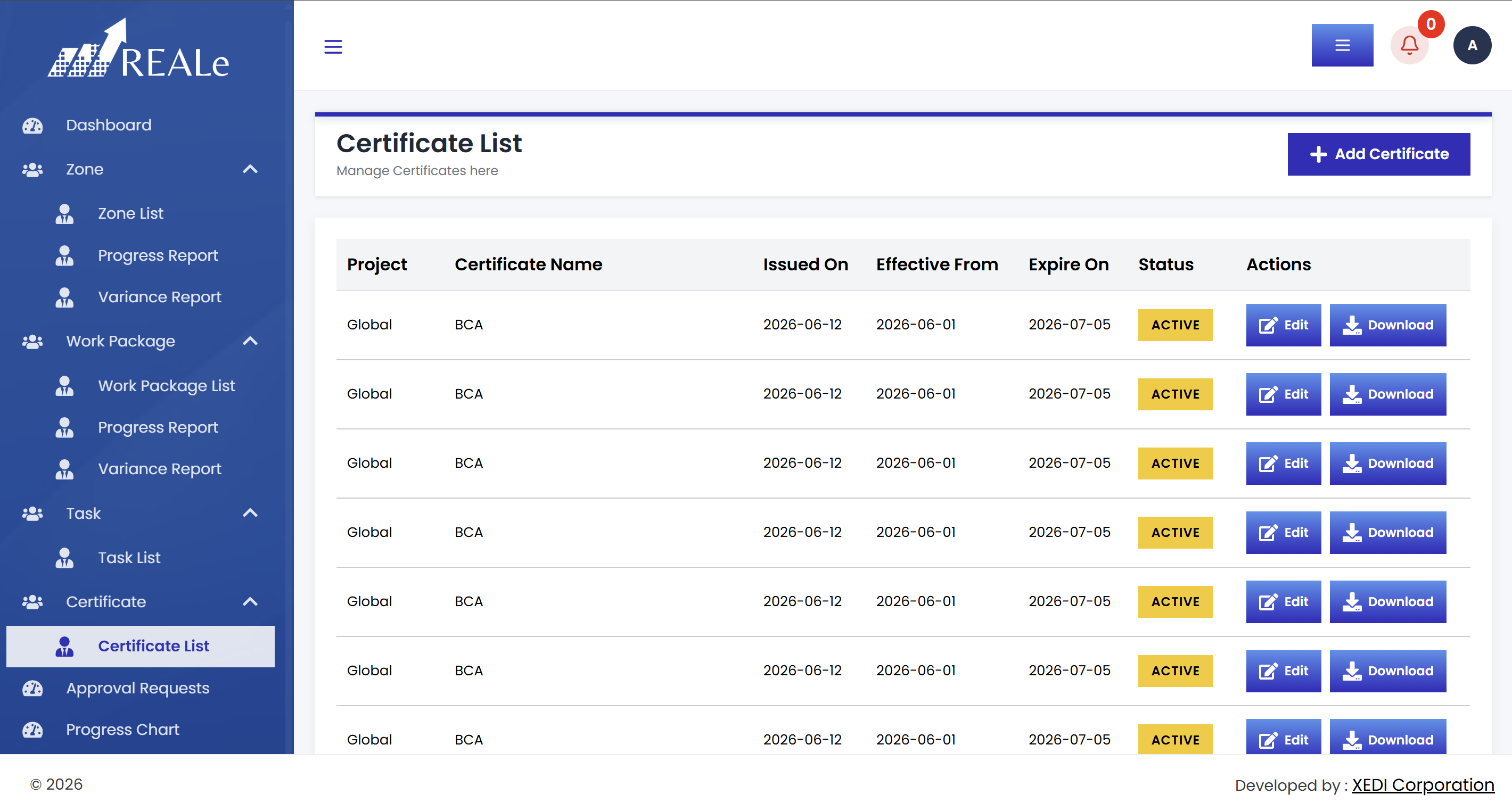Click the Work Package List person icon
This screenshot has height=811, width=1512.
(x=64, y=386)
